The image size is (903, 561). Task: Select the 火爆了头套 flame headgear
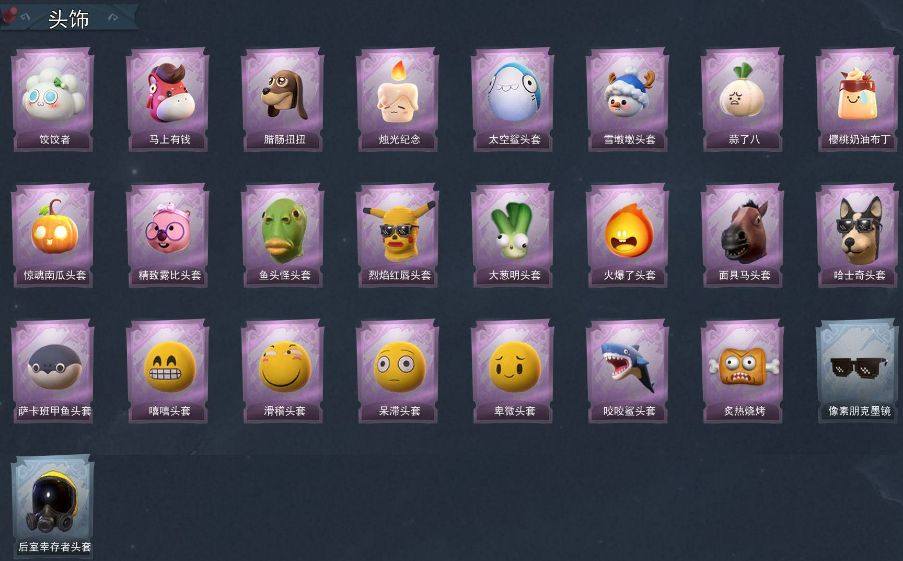[x=628, y=235]
